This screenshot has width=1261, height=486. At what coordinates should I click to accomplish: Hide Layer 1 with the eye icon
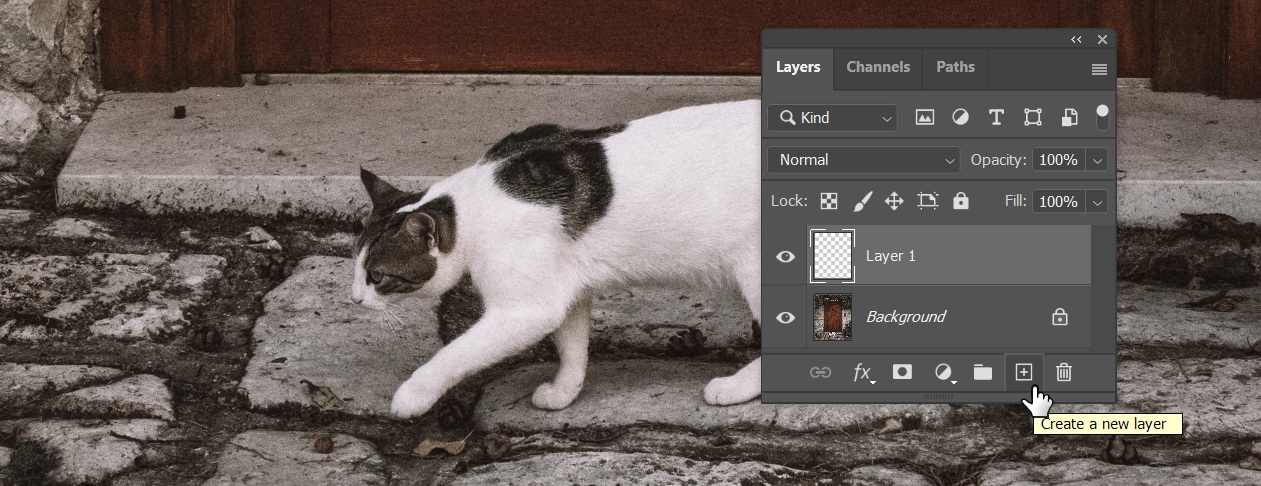tap(786, 256)
